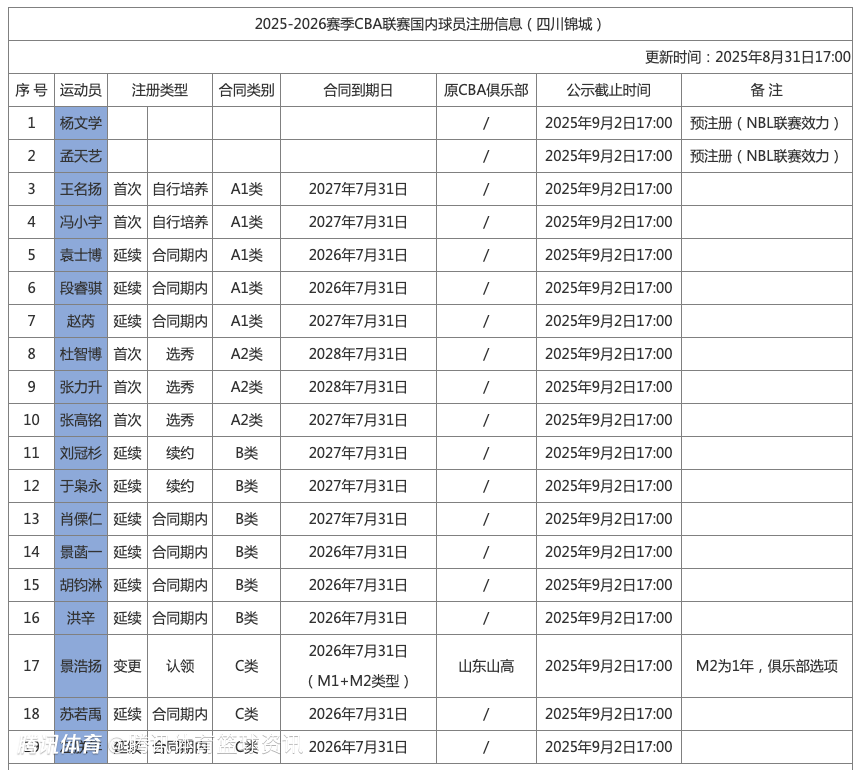The width and height of the screenshot is (858, 770).
Task: Click 预注册 note in 孟天艺's row
Action: [766, 156]
